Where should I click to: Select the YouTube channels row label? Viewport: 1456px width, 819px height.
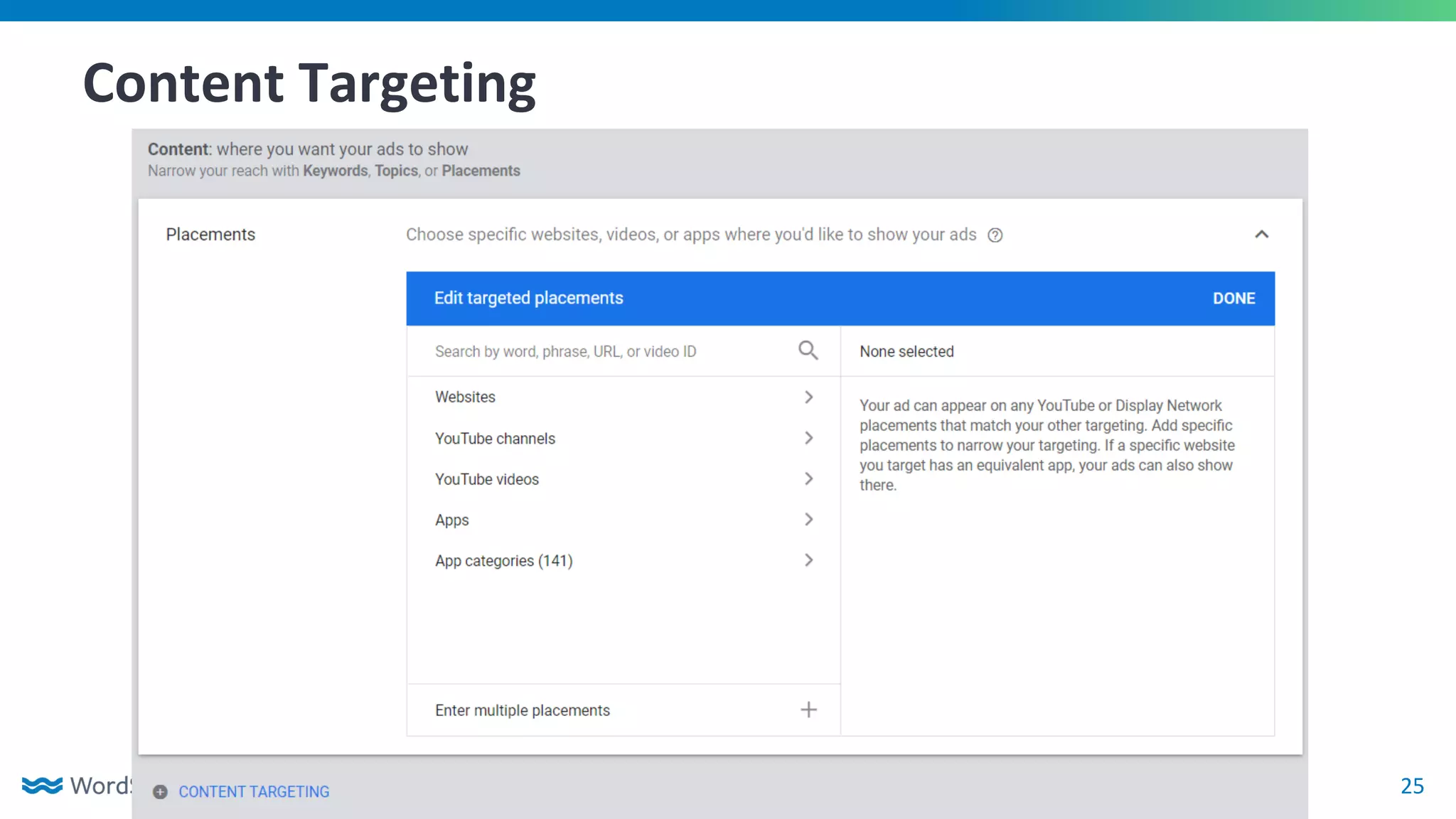(495, 439)
